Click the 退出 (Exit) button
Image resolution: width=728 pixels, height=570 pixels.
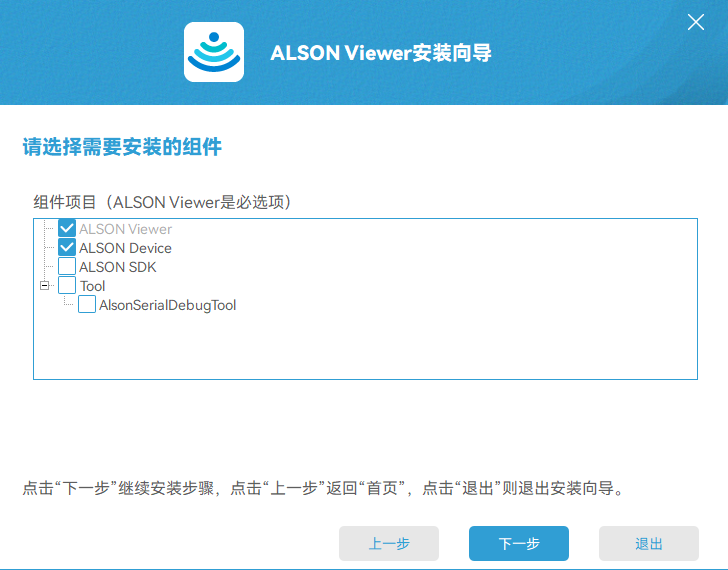click(x=649, y=543)
